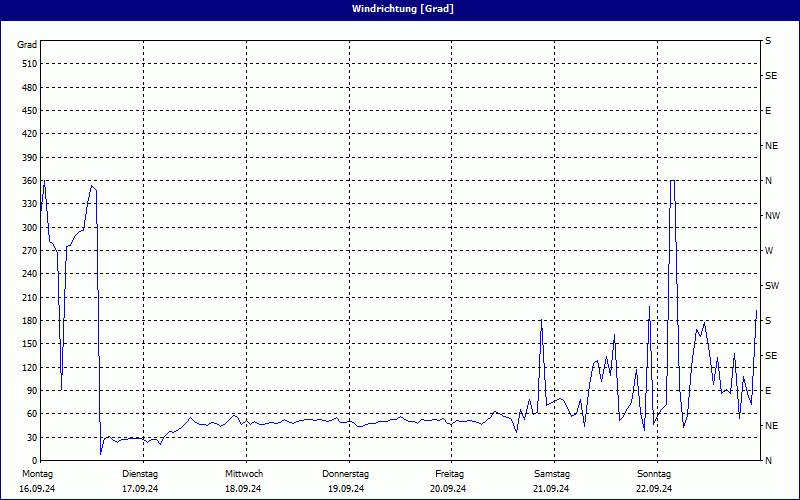Image resolution: width=800 pixels, height=500 pixels.
Task: Click the E compass label beside the 450 gridline
Action: [768, 111]
